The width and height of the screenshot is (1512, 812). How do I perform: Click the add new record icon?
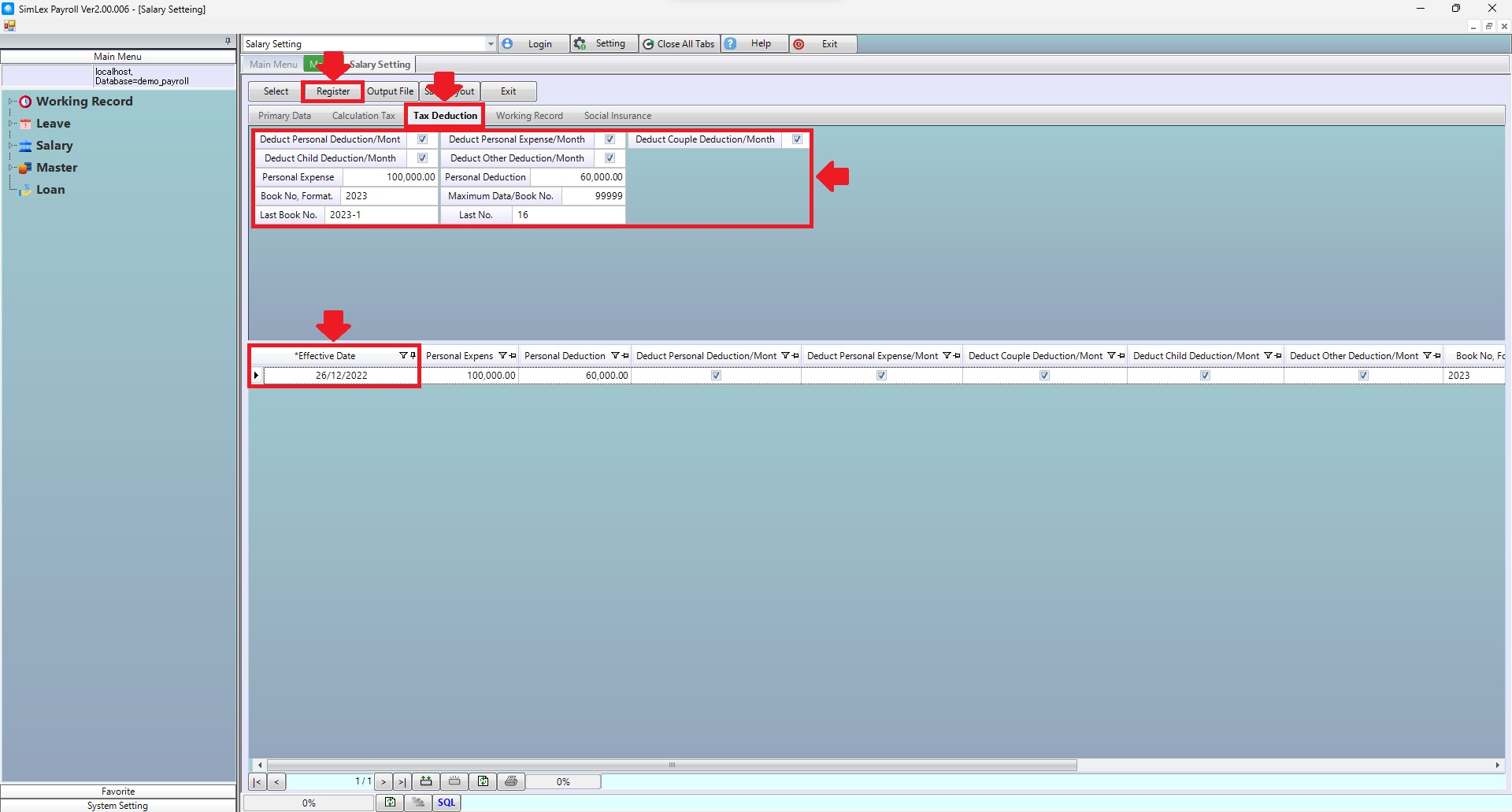[426, 781]
